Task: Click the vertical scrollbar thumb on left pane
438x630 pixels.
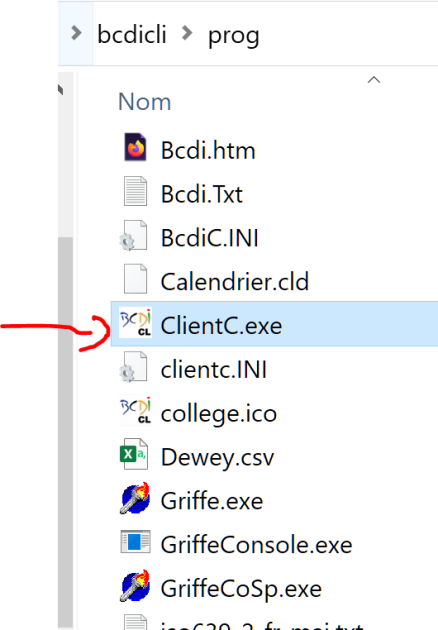Action: tap(65, 434)
